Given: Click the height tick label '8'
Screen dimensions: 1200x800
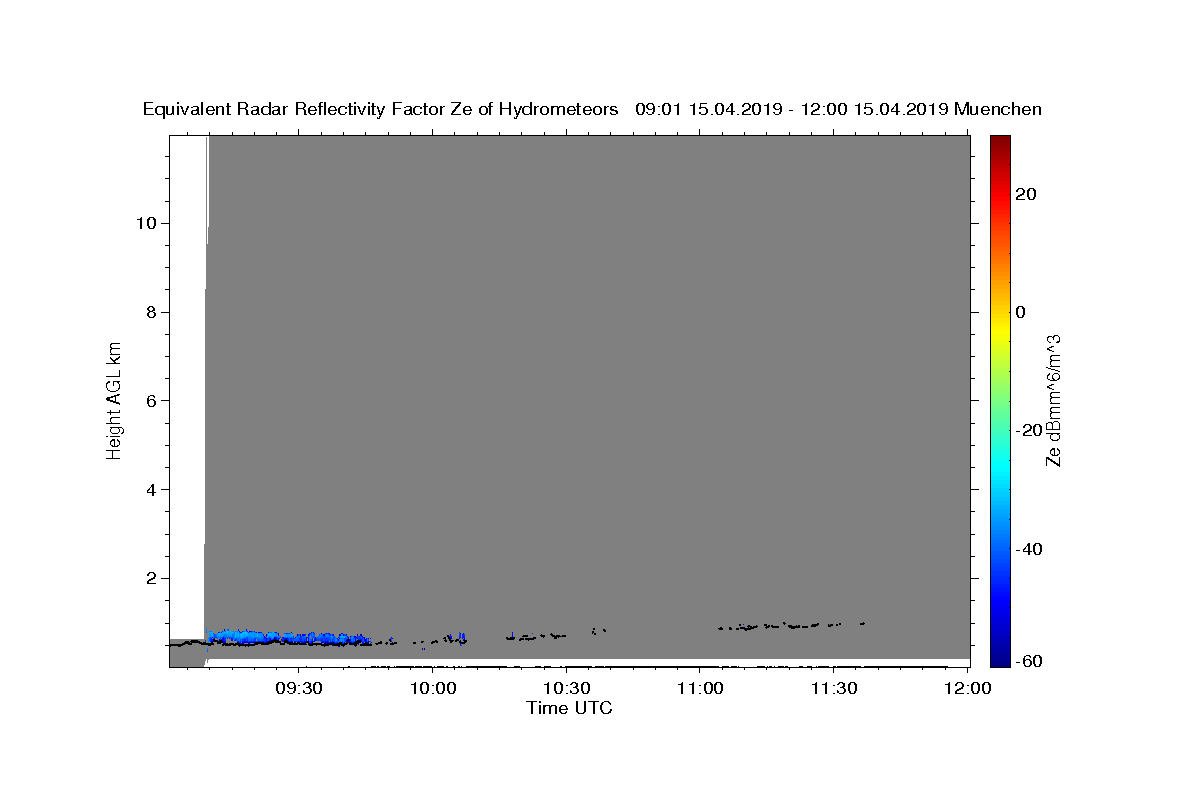Looking at the screenshot, I should (x=150, y=312).
